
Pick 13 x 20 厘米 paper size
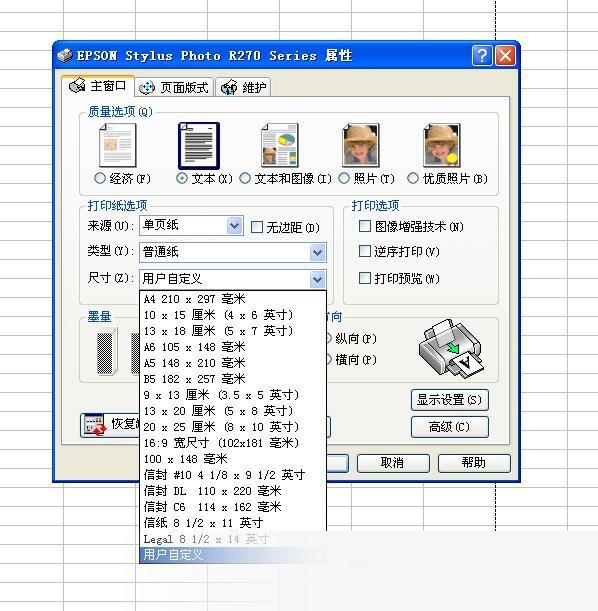233,411
